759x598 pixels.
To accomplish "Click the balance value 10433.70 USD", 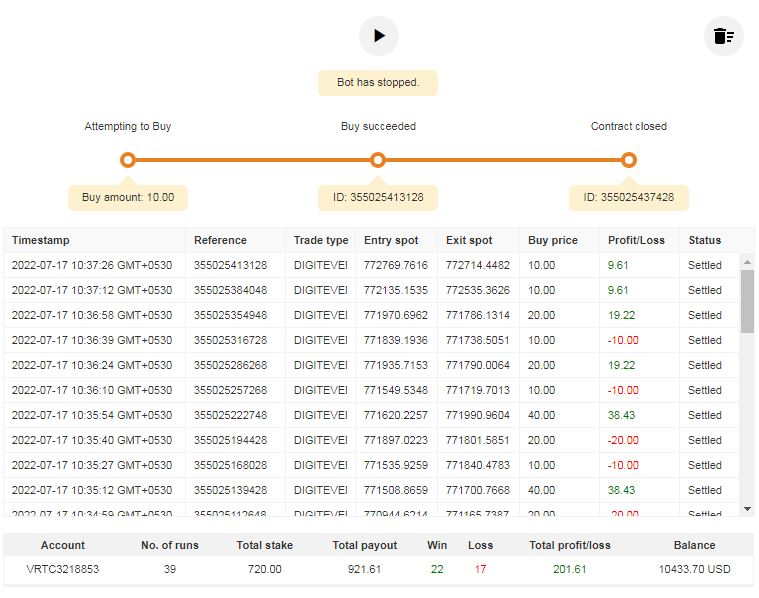I will click(694, 569).
